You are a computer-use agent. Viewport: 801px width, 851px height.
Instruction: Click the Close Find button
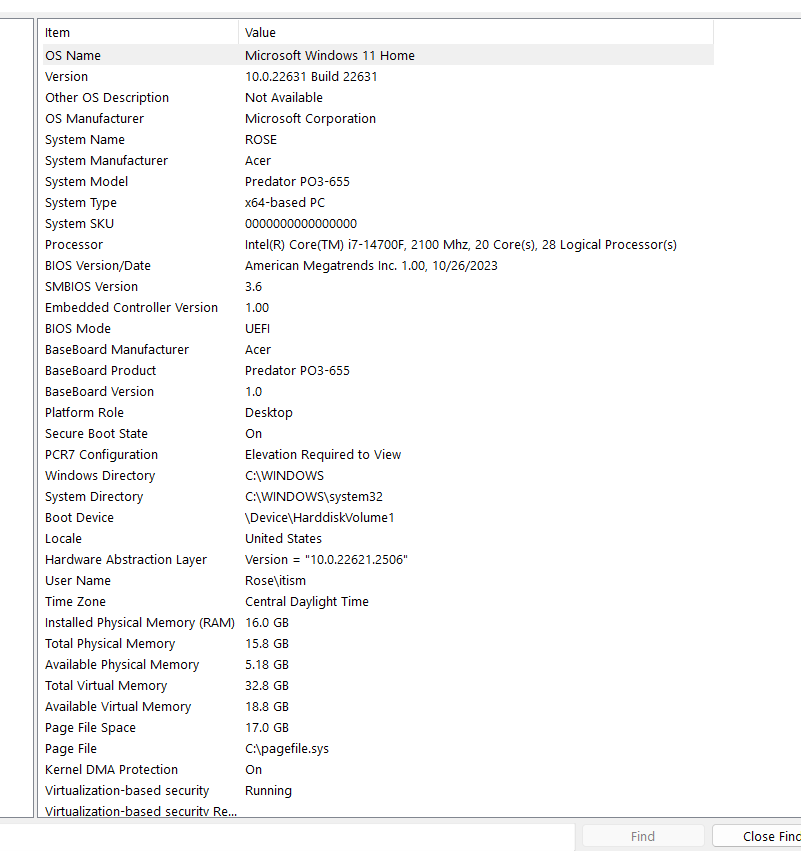[x=758, y=836]
